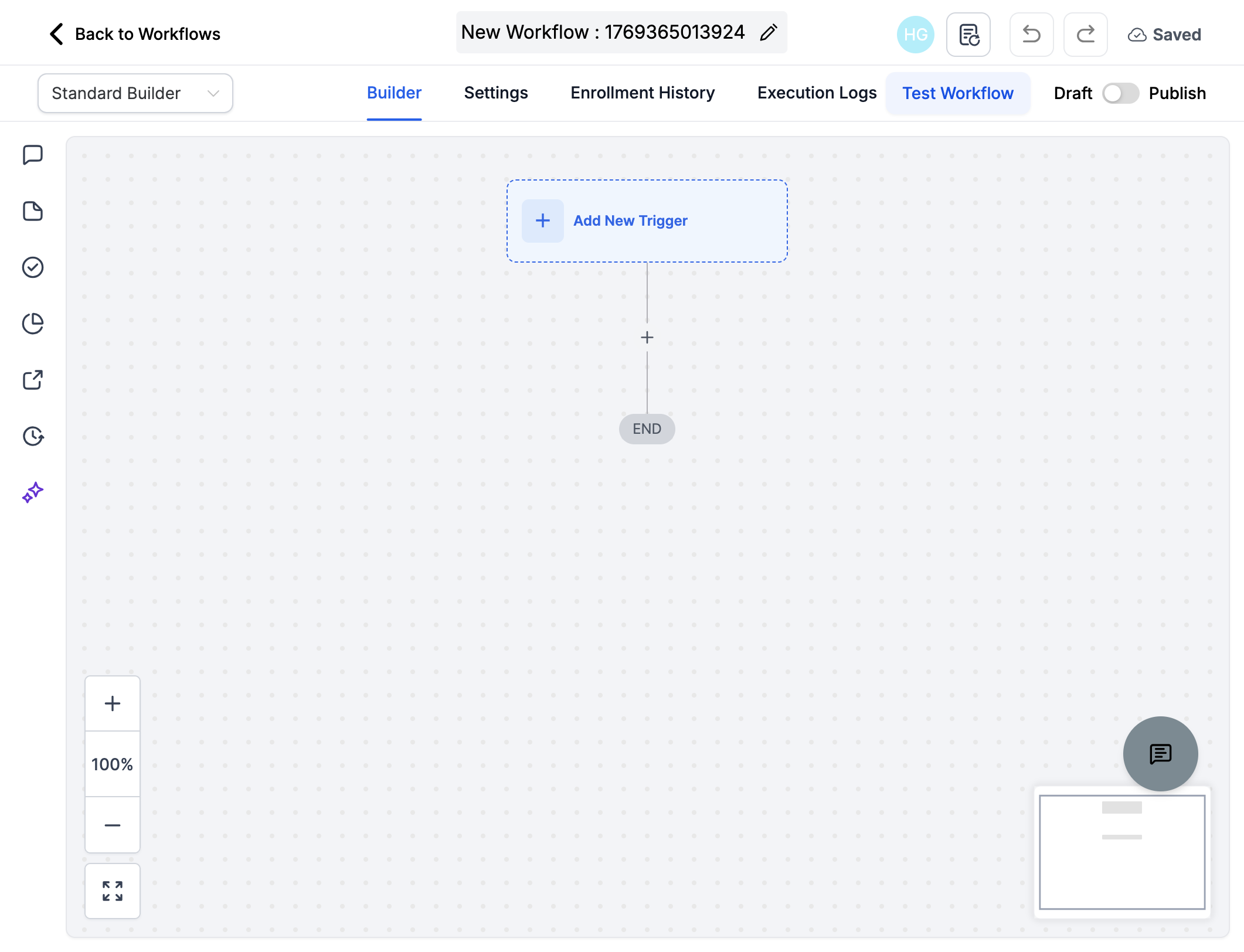The height and width of the screenshot is (952, 1244).
Task: Open the sticky notes sidebar icon
Action: click(x=33, y=211)
